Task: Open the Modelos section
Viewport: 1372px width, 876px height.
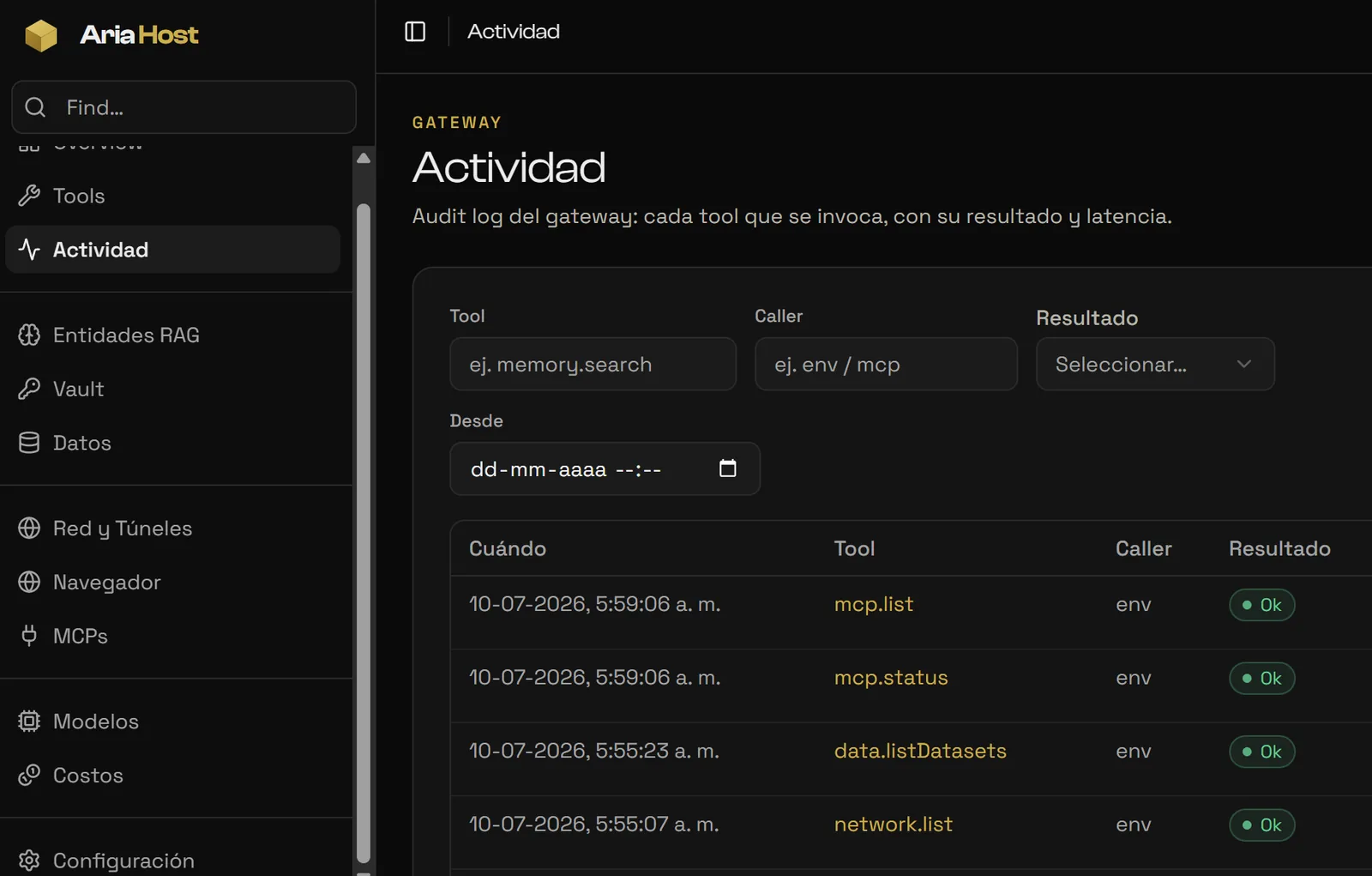Action: [173, 721]
